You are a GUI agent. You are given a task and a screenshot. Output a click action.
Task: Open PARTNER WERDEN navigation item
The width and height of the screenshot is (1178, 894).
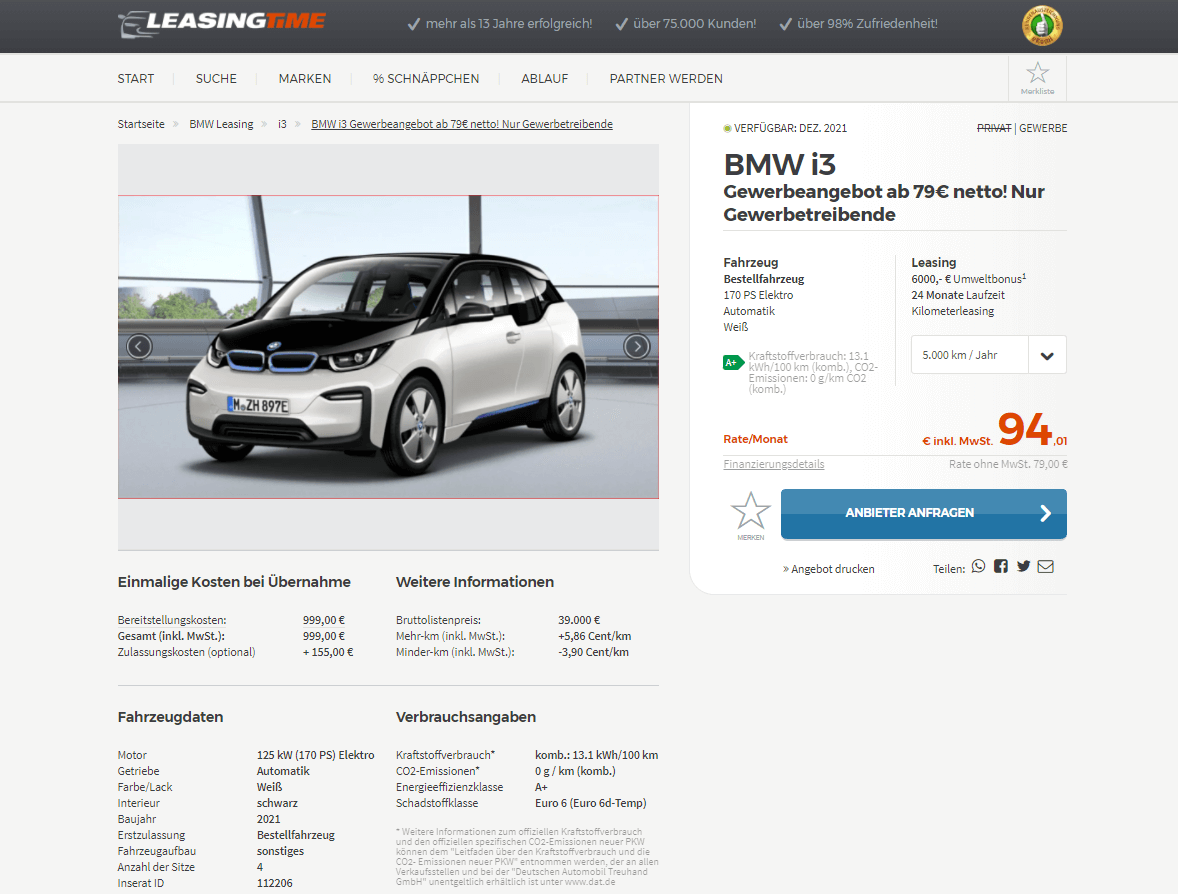click(x=666, y=79)
